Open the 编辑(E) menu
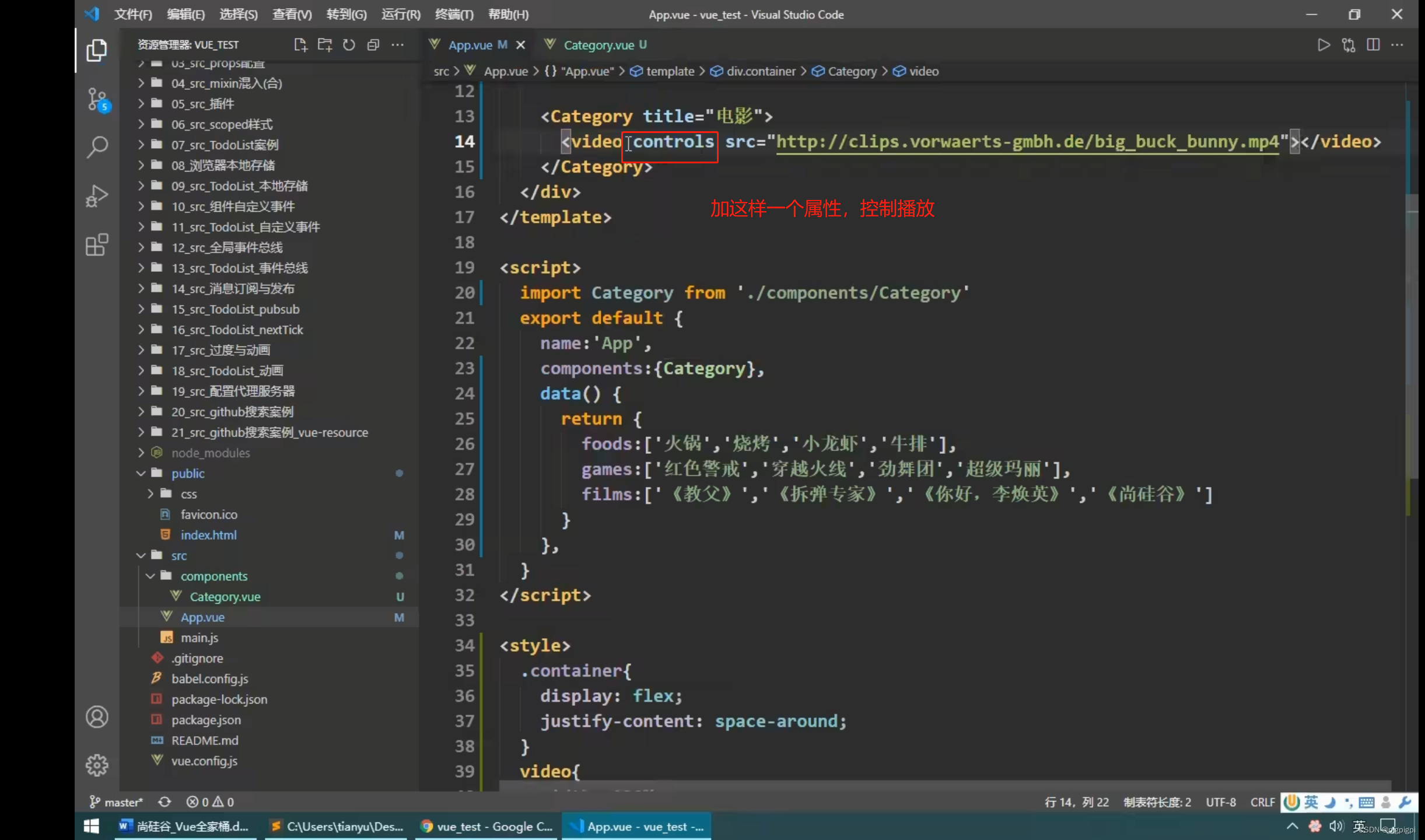This screenshot has width=1425, height=840. [x=185, y=14]
